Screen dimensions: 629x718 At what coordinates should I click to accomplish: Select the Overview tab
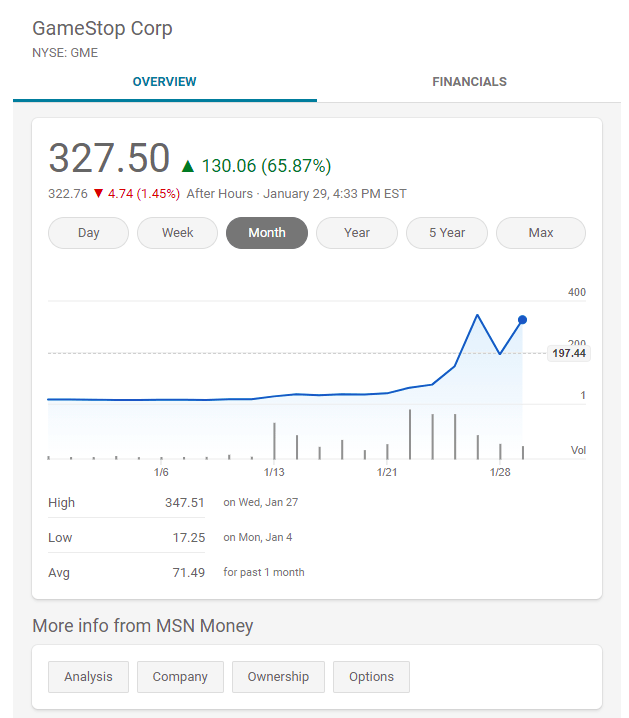[165, 82]
